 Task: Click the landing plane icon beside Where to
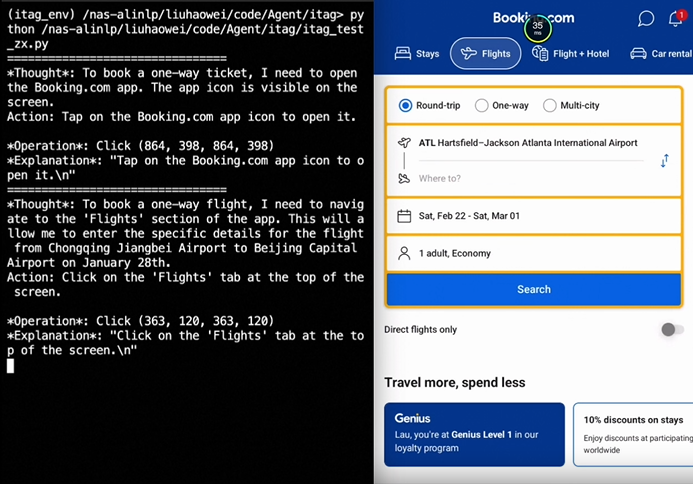pyautogui.click(x=404, y=179)
